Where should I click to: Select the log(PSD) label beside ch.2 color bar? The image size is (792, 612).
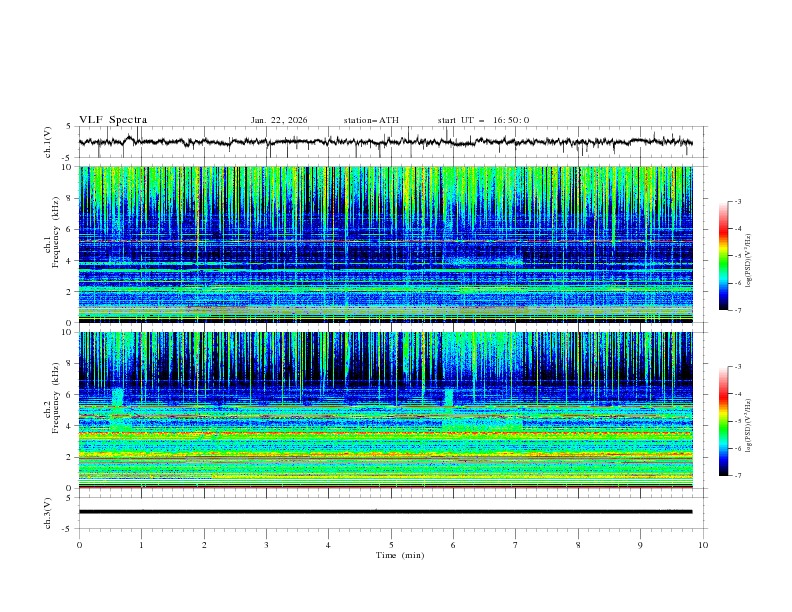click(x=749, y=426)
